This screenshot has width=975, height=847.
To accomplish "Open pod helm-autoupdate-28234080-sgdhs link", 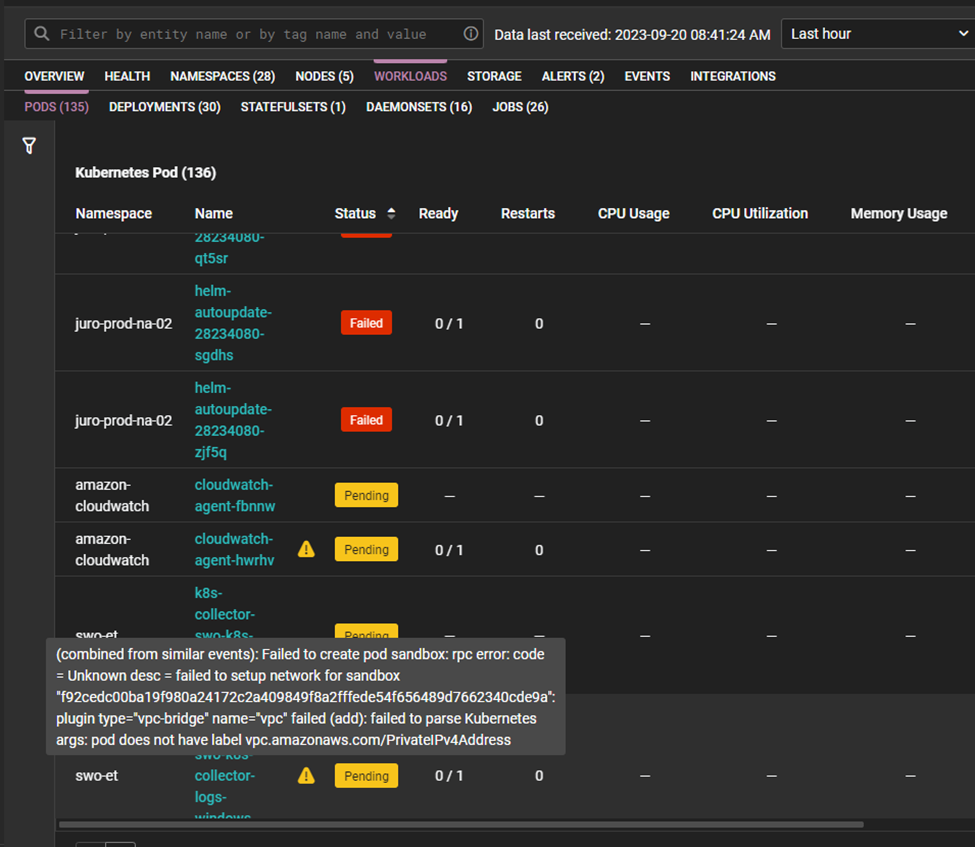I will (233, 323).
